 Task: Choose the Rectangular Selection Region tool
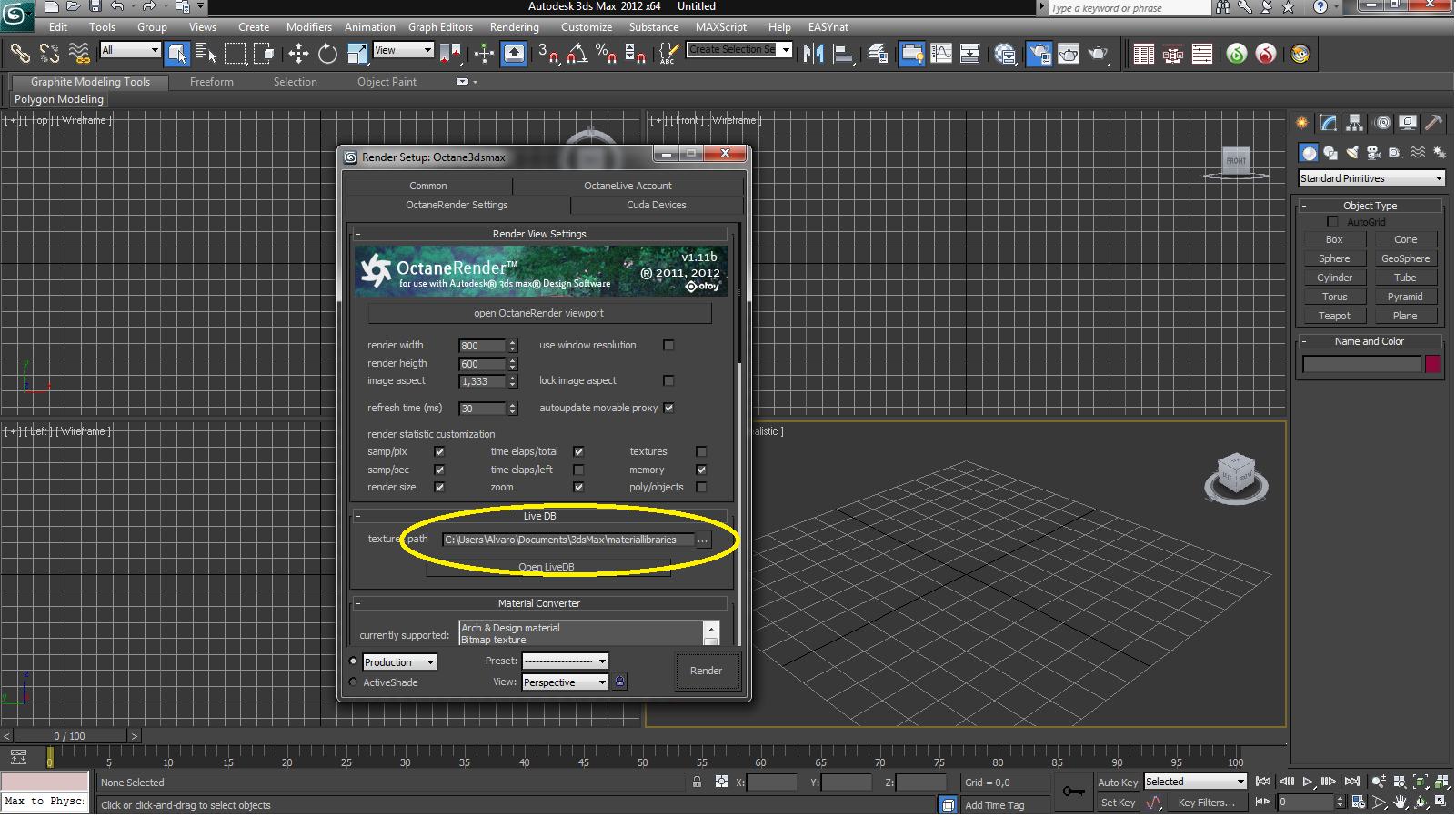[x=236, y=54]
